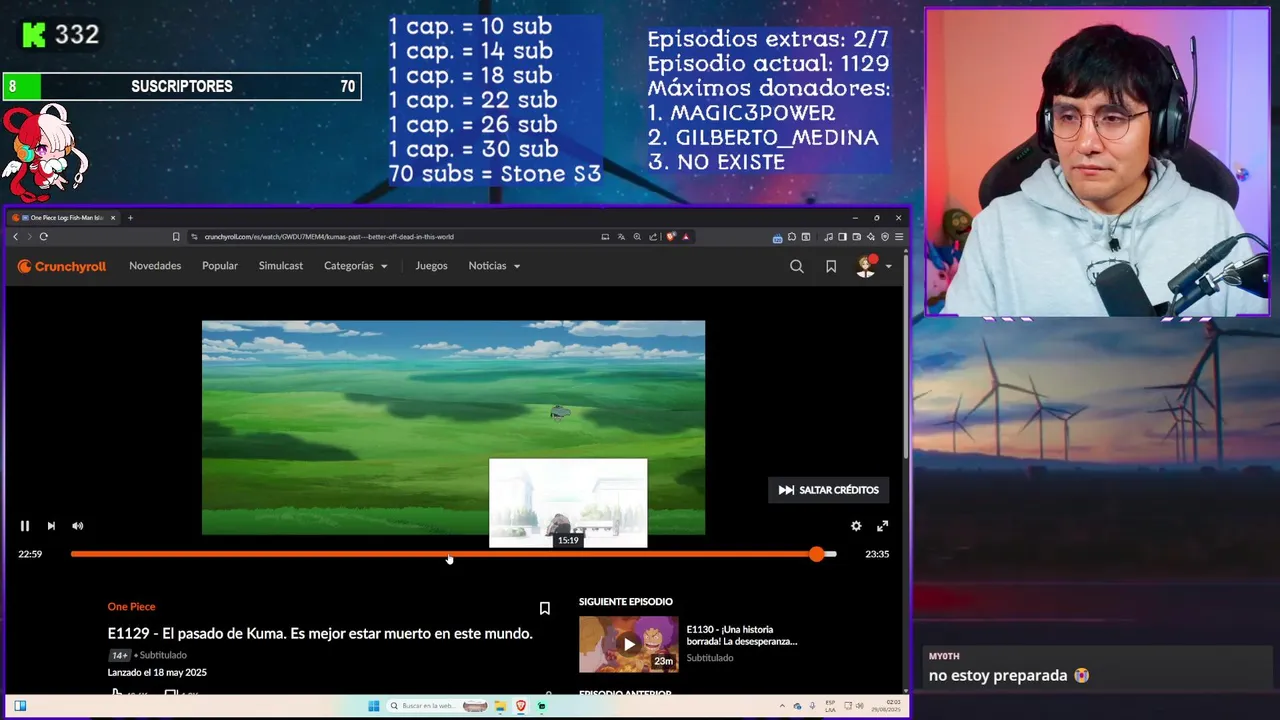Play the E1130 next episode thumbnail
The height and width of the screenshot is (720, 1280).
(x=628, y=644)
